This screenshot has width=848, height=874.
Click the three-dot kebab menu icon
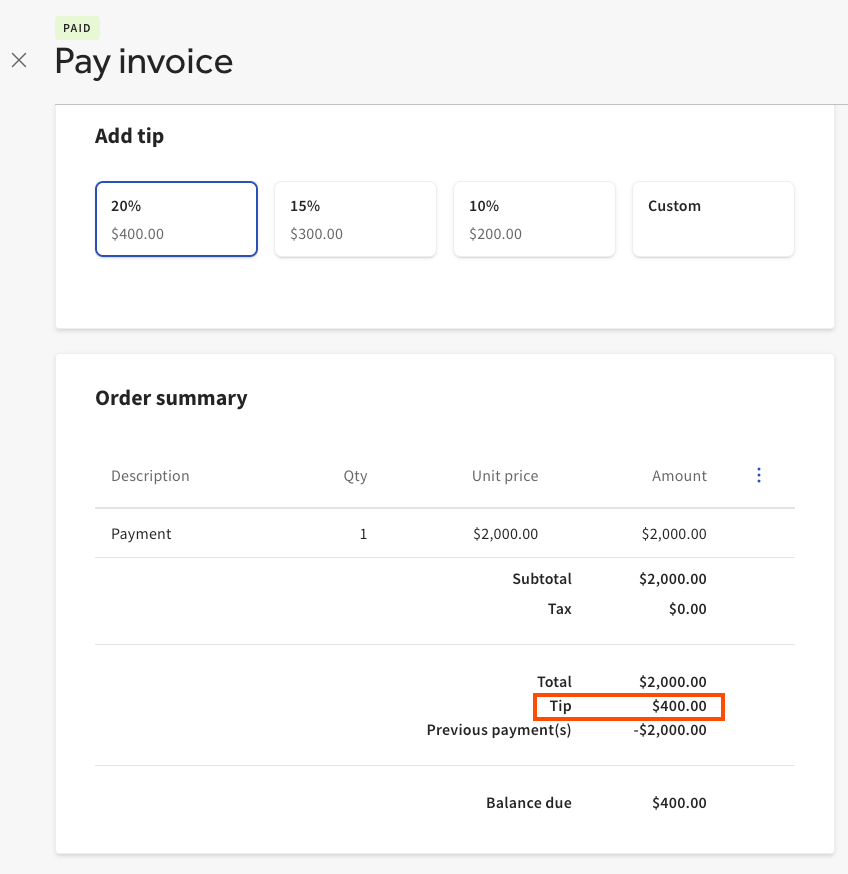759,475
